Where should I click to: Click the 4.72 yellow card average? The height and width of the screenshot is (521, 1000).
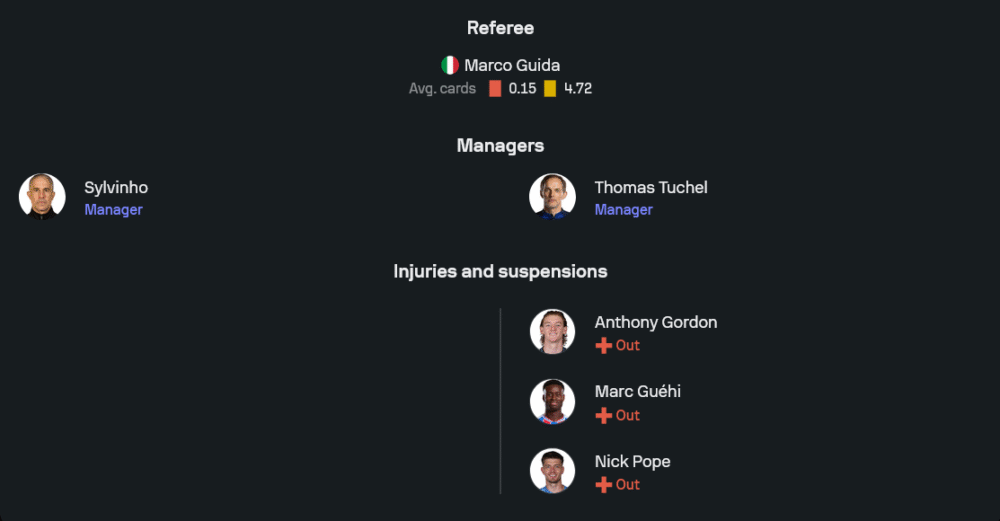pyautogui.click(x=578, y=88)
